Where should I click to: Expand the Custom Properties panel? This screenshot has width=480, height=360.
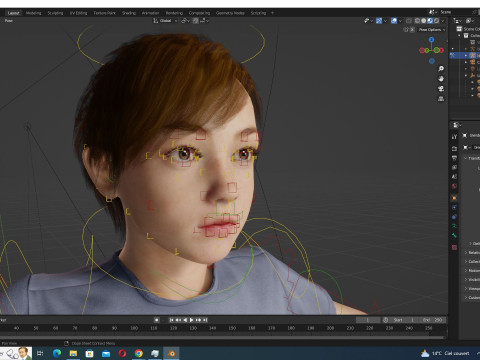pos(472,298)
